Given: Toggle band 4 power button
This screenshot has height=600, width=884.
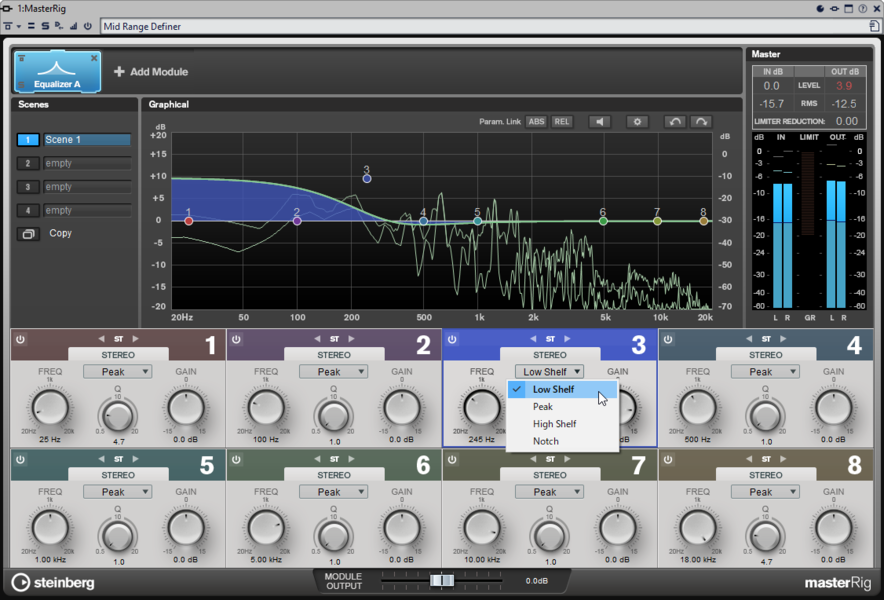Looking at the screenshot, I should click(x=668, y=339).
